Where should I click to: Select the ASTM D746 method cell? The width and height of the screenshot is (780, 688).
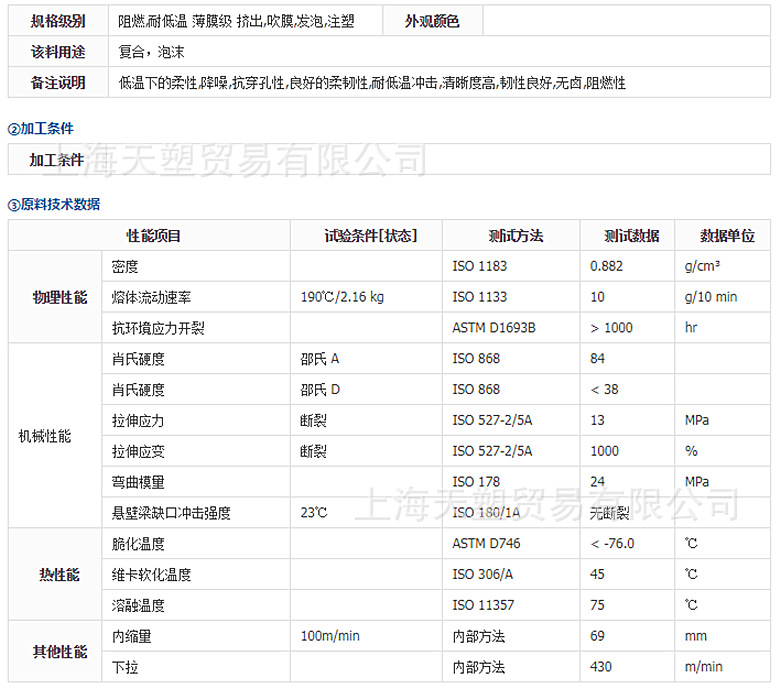coord(511,544)
